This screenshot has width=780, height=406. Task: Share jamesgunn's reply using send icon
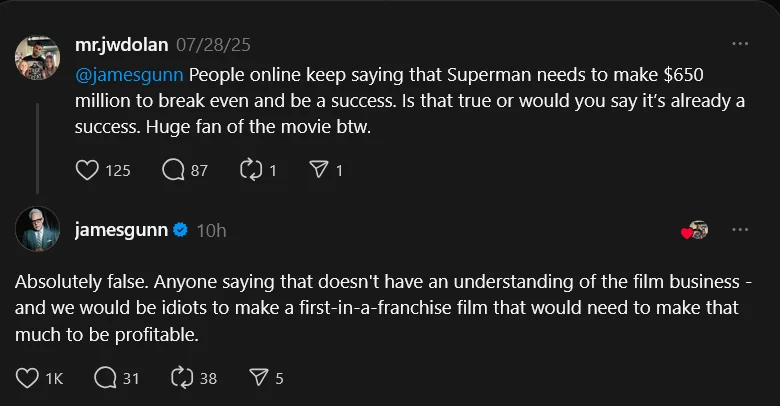point(258,378)
